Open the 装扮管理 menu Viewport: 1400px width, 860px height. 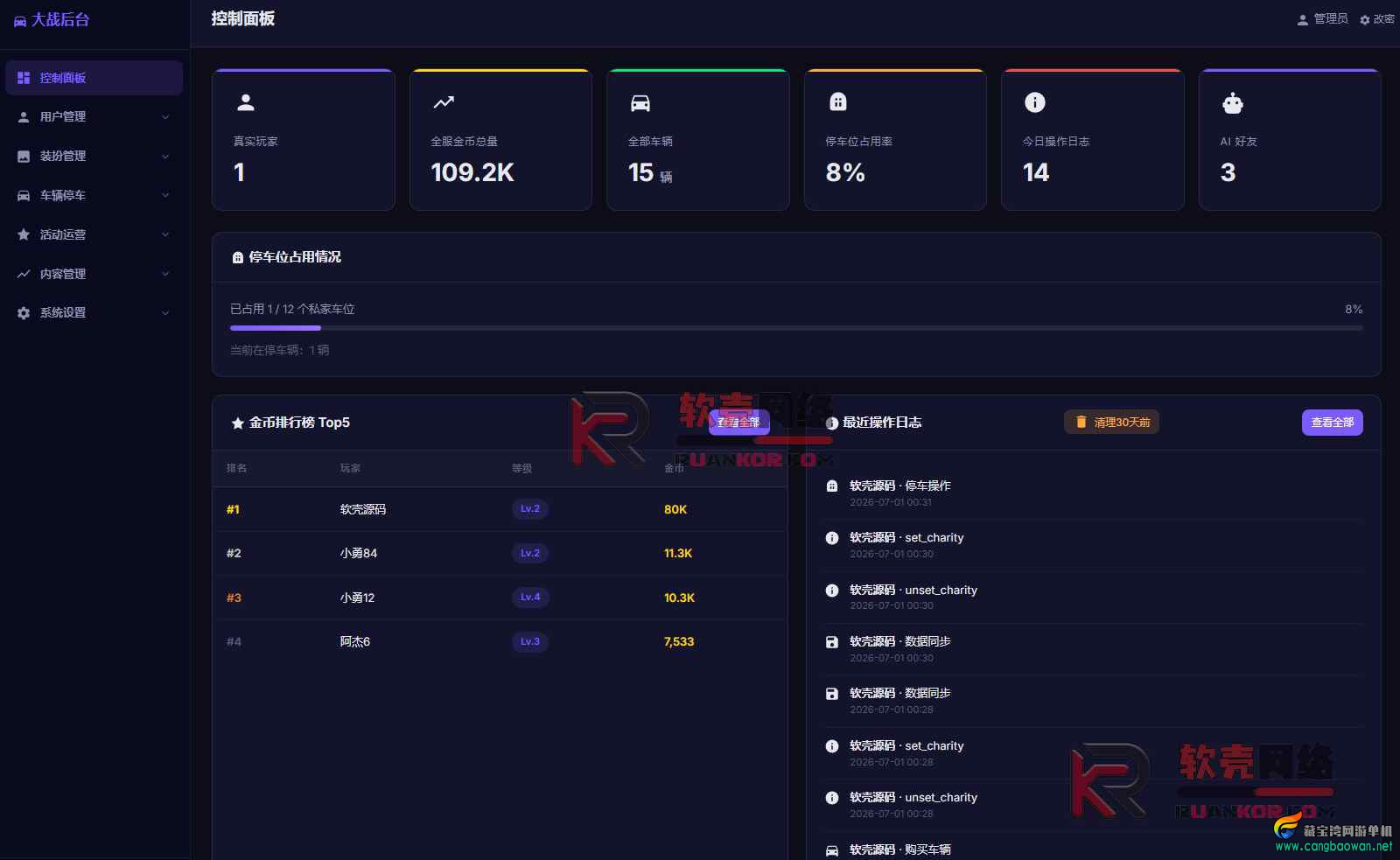pos(94,156)
